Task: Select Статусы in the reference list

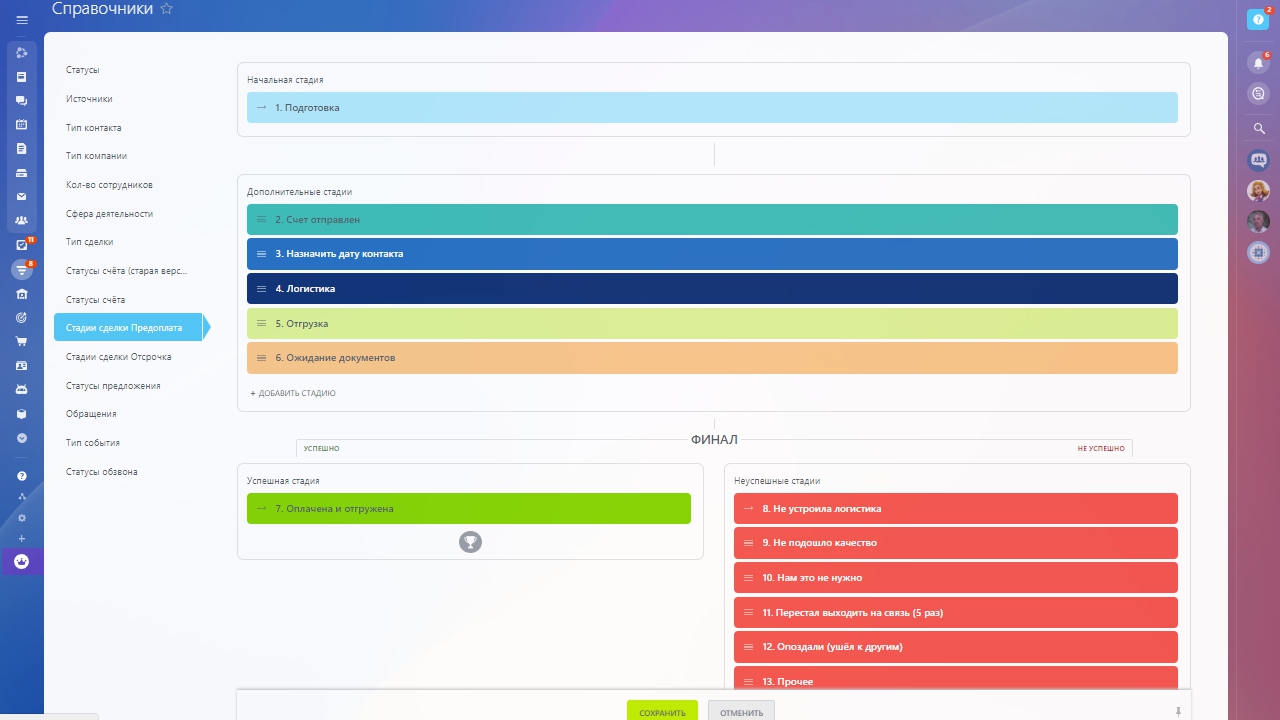Action: [83, 70]
